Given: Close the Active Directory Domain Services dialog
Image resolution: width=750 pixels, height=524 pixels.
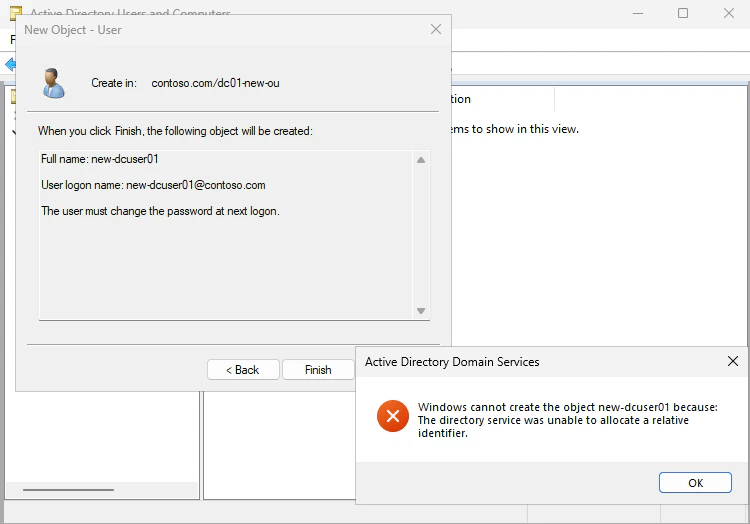Looking at the screenshot, I should (732, 361).
